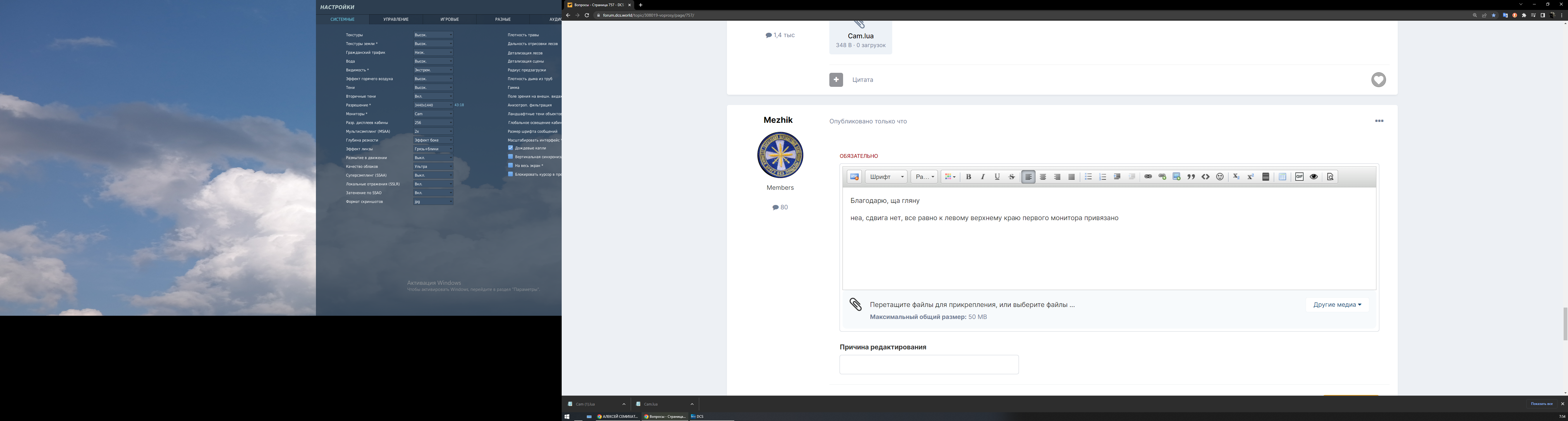This screenshot has height=421, width=1568.
Task: Toggle HTML source mode in post editor
Action: point(855,177)
